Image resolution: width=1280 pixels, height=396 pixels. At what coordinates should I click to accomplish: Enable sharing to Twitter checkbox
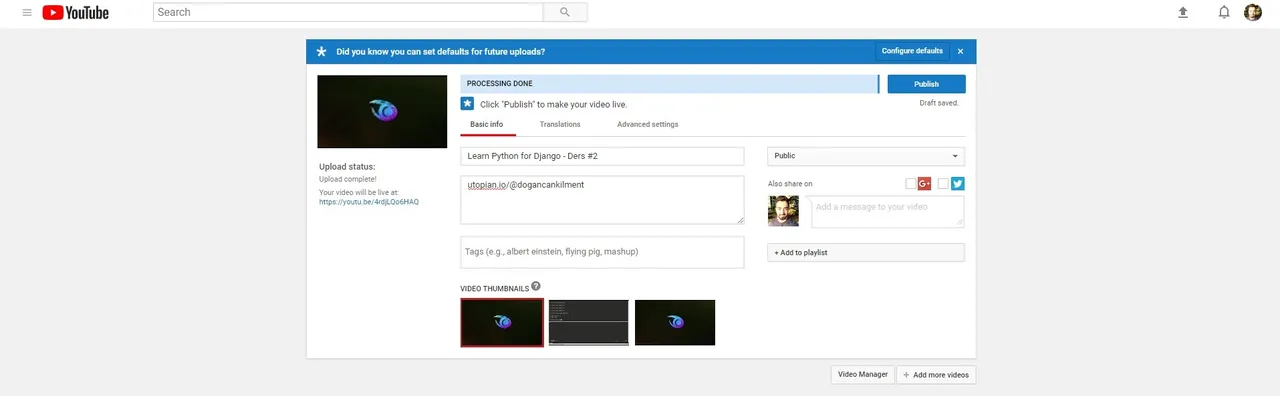(943, 183)
